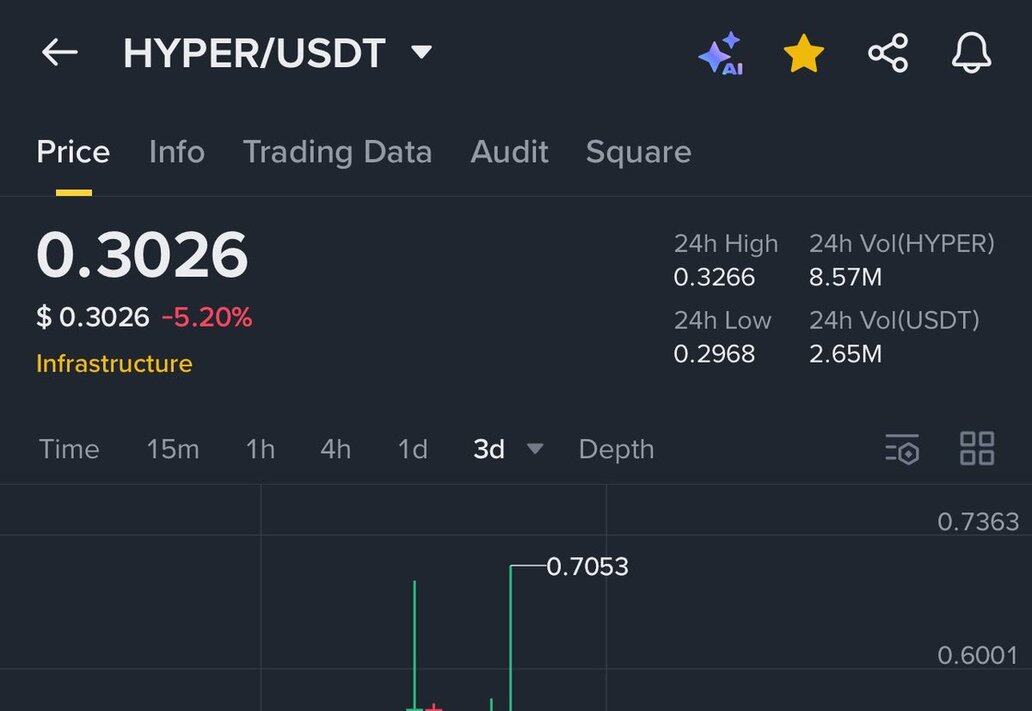Image resolution: width=1032 pixels, height=711 pixels.
Task: Switch to the Trading Data tab
Action: (338, 153)
